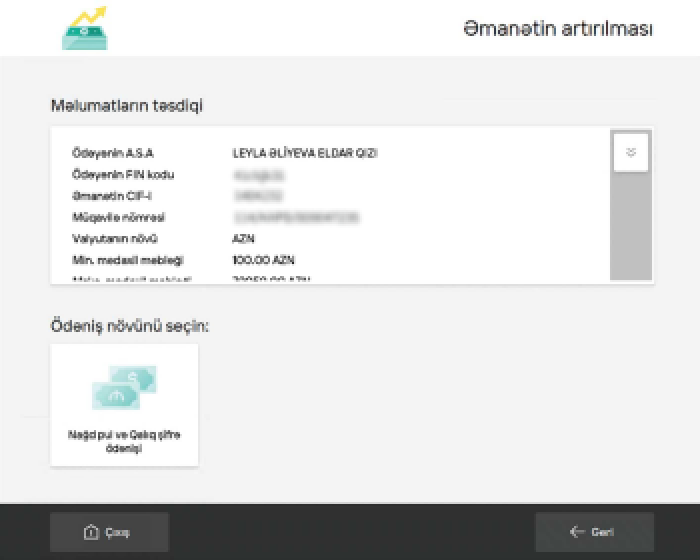Click the gray scrollbar track in details panel
This screenshot has height=560, width=700.
point(631,226)
